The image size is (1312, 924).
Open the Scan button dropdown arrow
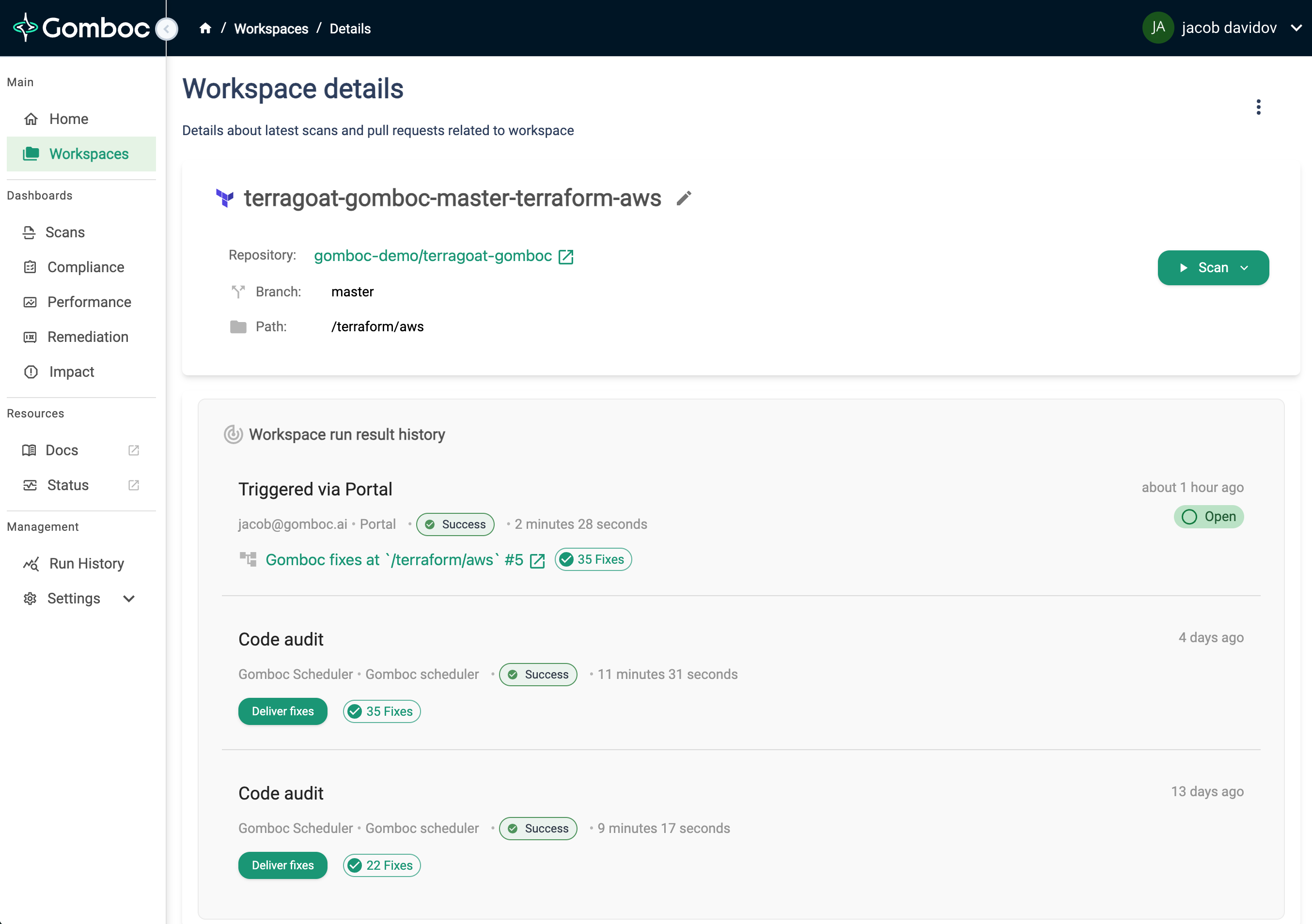(1245, 268)
